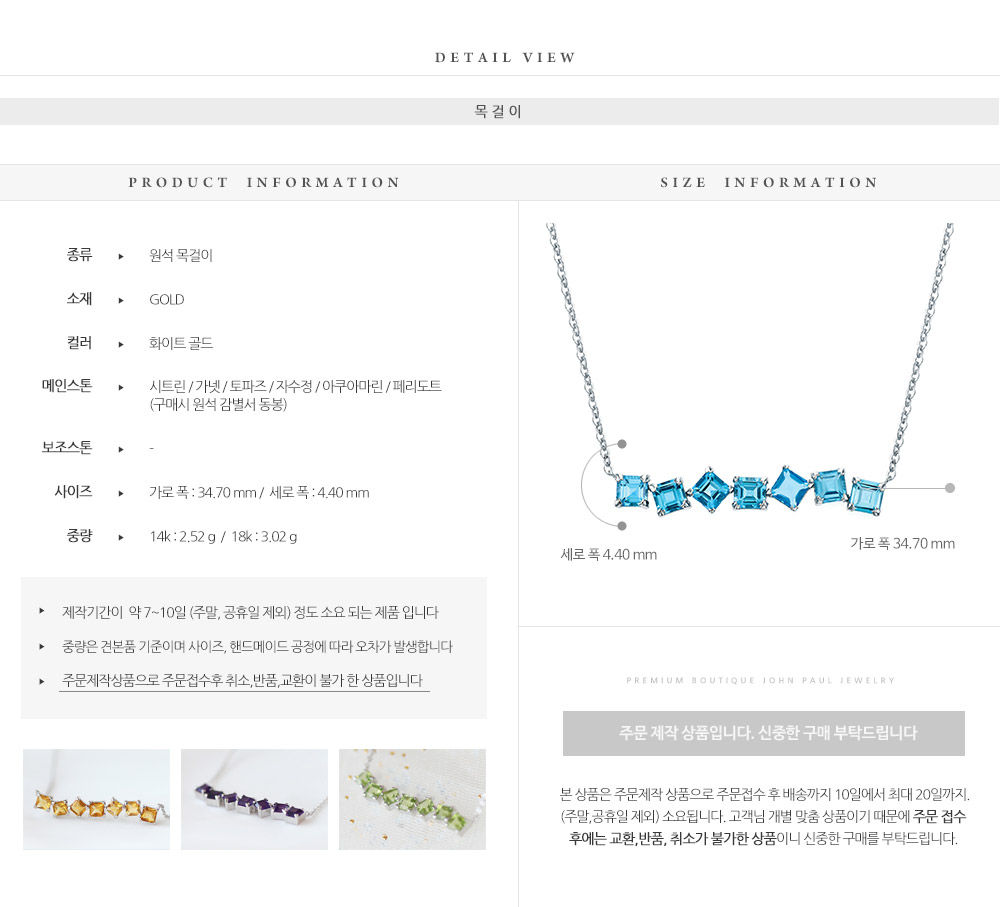Open the yellow citrine necklace thumbnail
The image size is (1000, 907).
(x=96, y=799)
